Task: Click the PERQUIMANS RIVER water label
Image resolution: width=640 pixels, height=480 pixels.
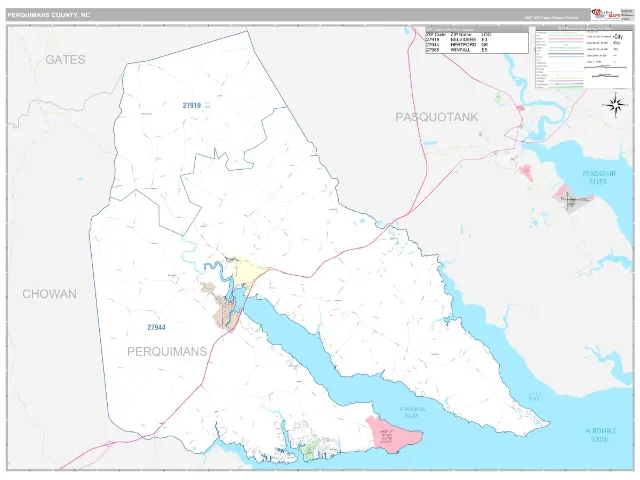Action: coord(413,412)
